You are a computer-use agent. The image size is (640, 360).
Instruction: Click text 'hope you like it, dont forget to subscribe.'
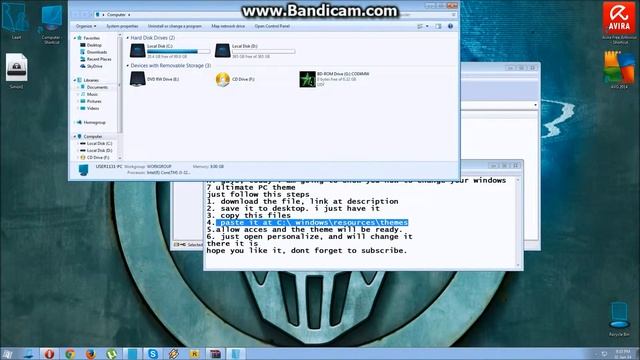(x=307, y=251)
